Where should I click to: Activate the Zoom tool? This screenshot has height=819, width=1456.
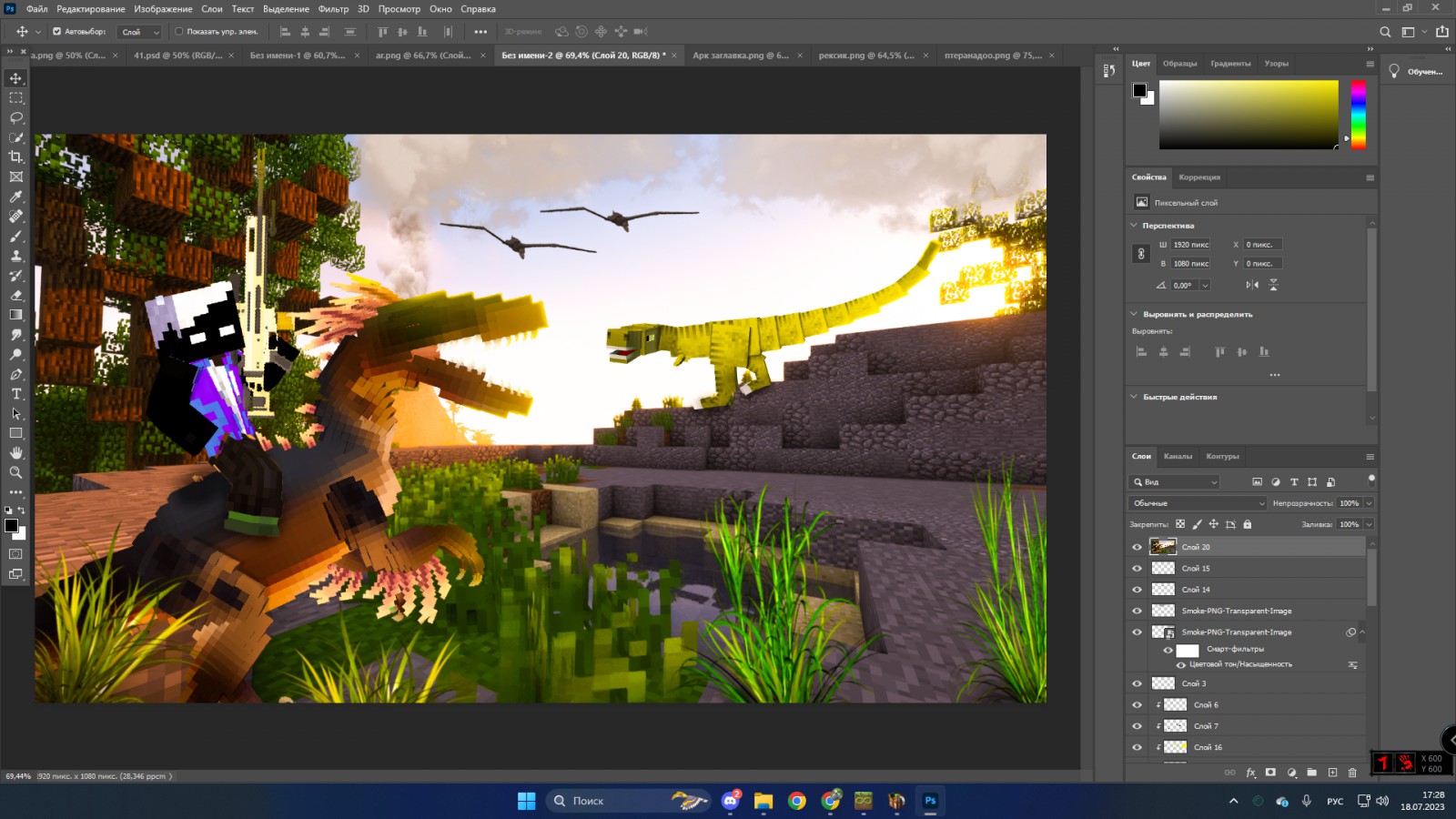tap(15, 472)
